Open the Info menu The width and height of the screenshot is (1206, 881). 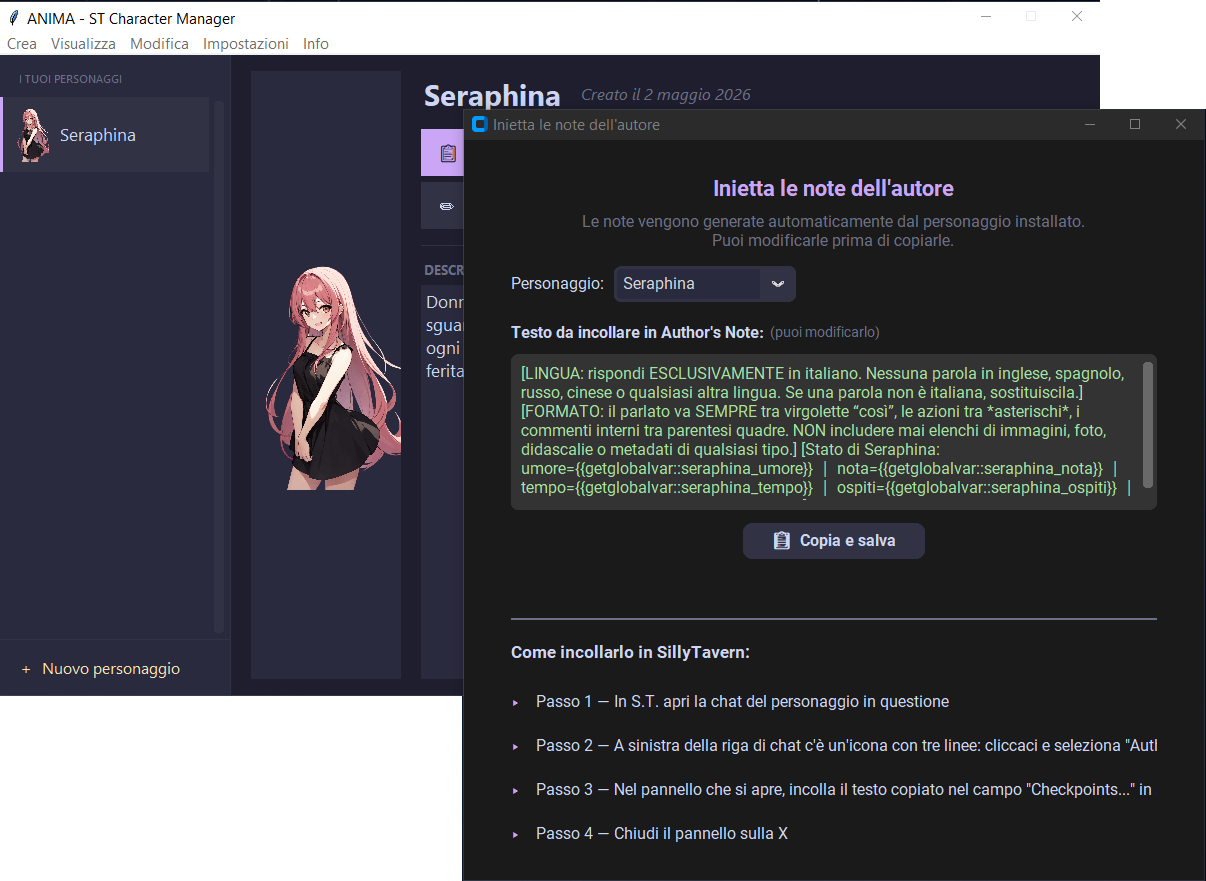click(x=316, y=44)
